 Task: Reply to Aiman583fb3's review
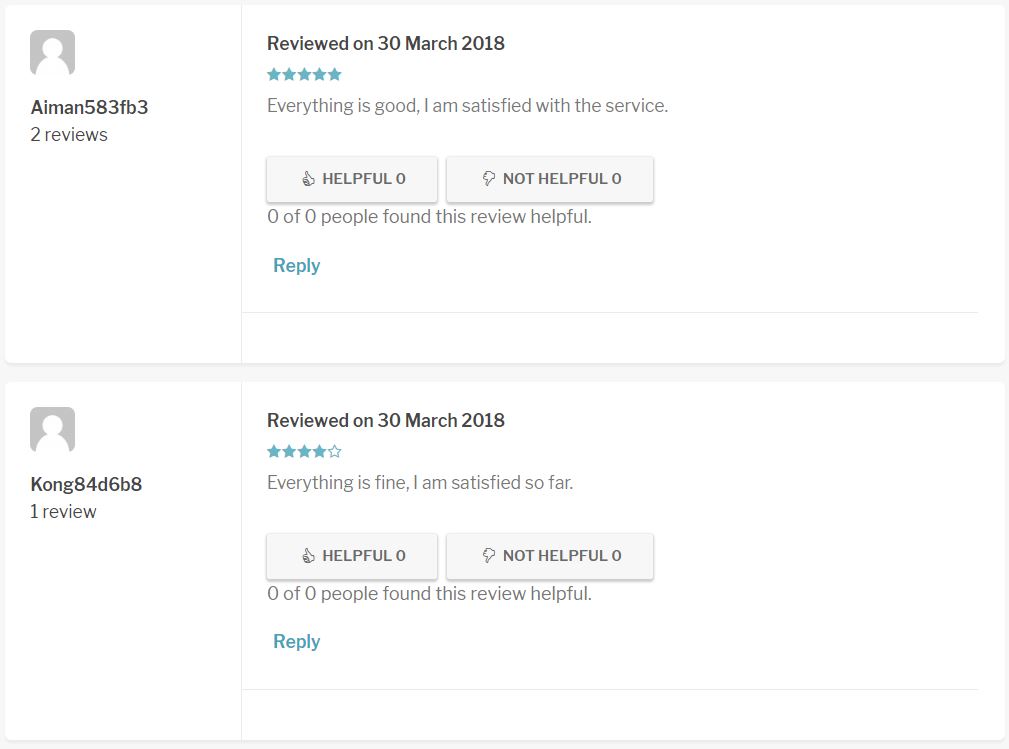click(x=297, y=265)
